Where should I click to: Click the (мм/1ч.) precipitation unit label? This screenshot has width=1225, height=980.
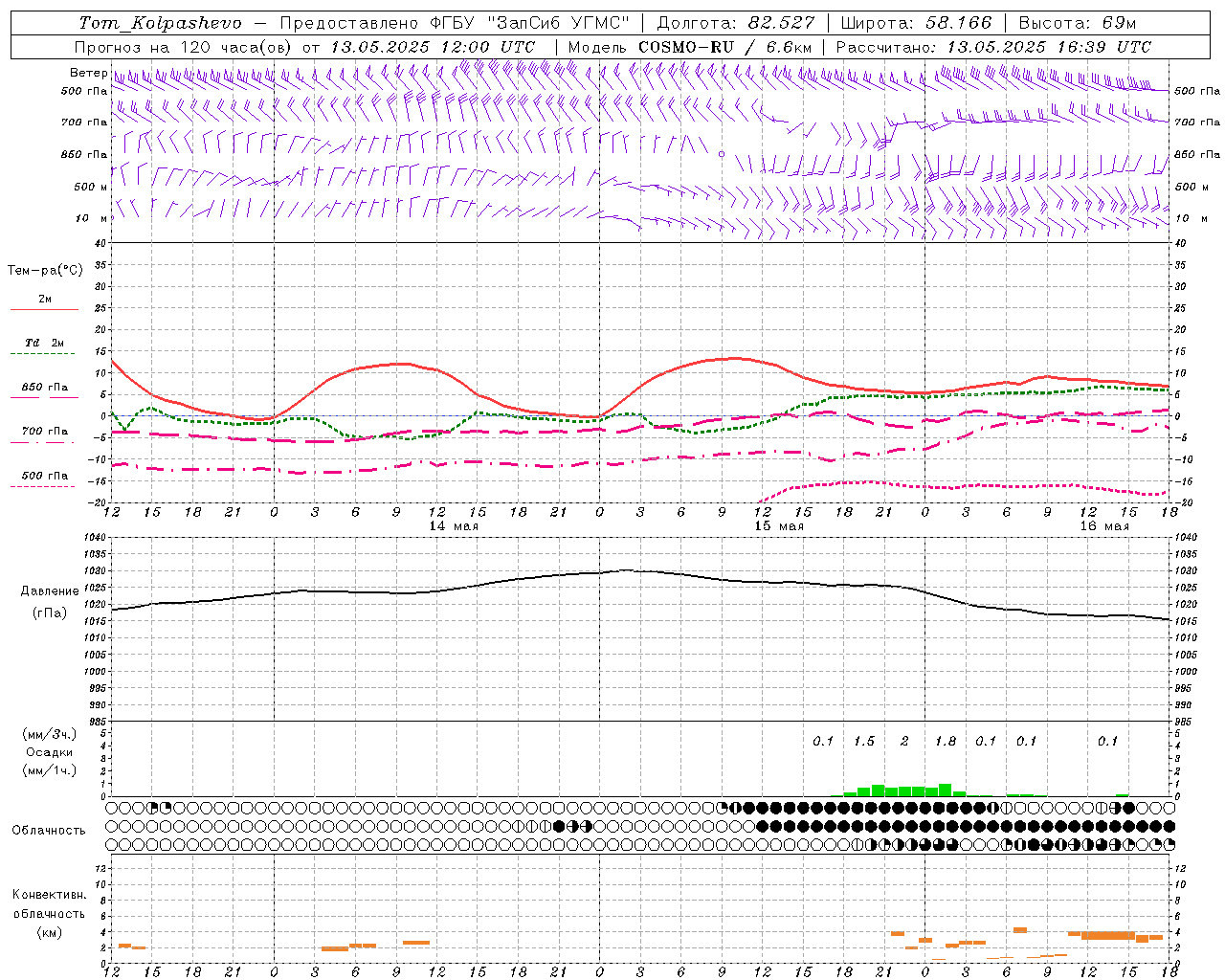pos(49,770)
